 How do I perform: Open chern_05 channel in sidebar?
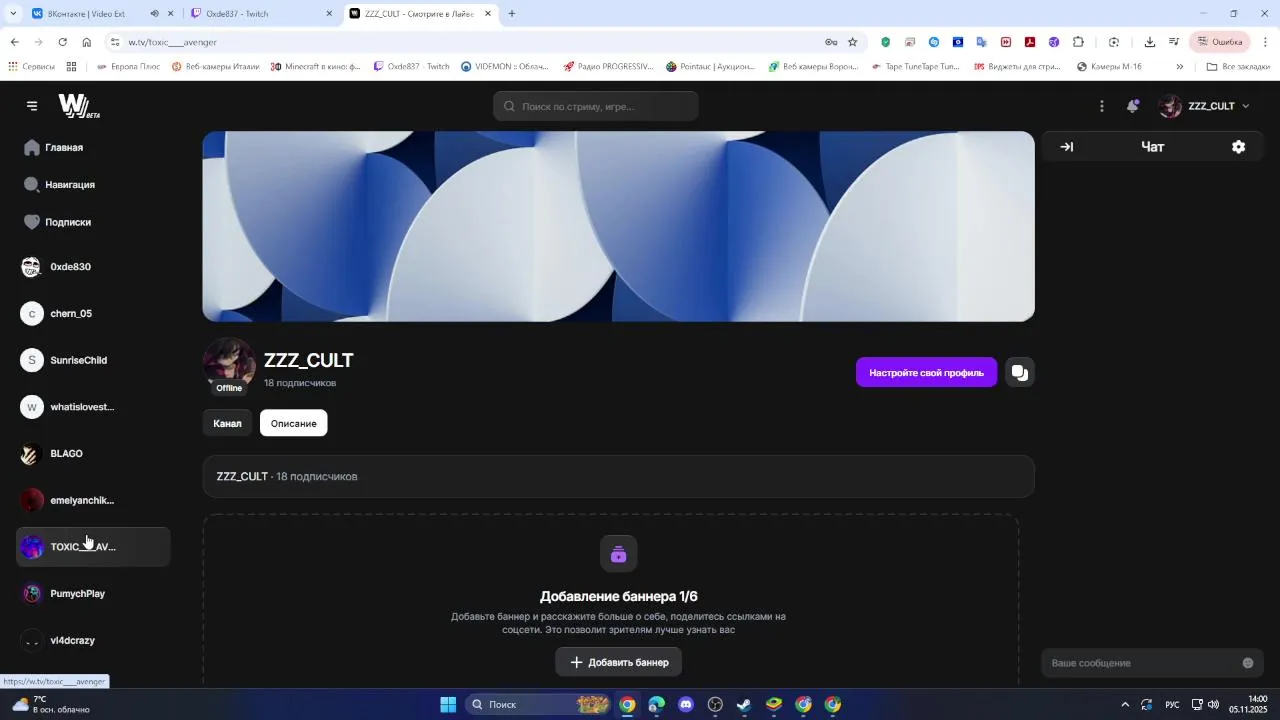coord(93,314)
